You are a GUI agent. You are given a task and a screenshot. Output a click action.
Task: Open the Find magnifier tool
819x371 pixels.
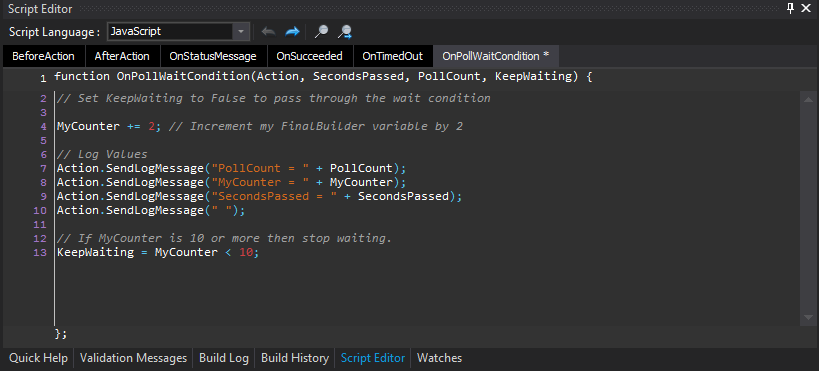click(321, 32)
